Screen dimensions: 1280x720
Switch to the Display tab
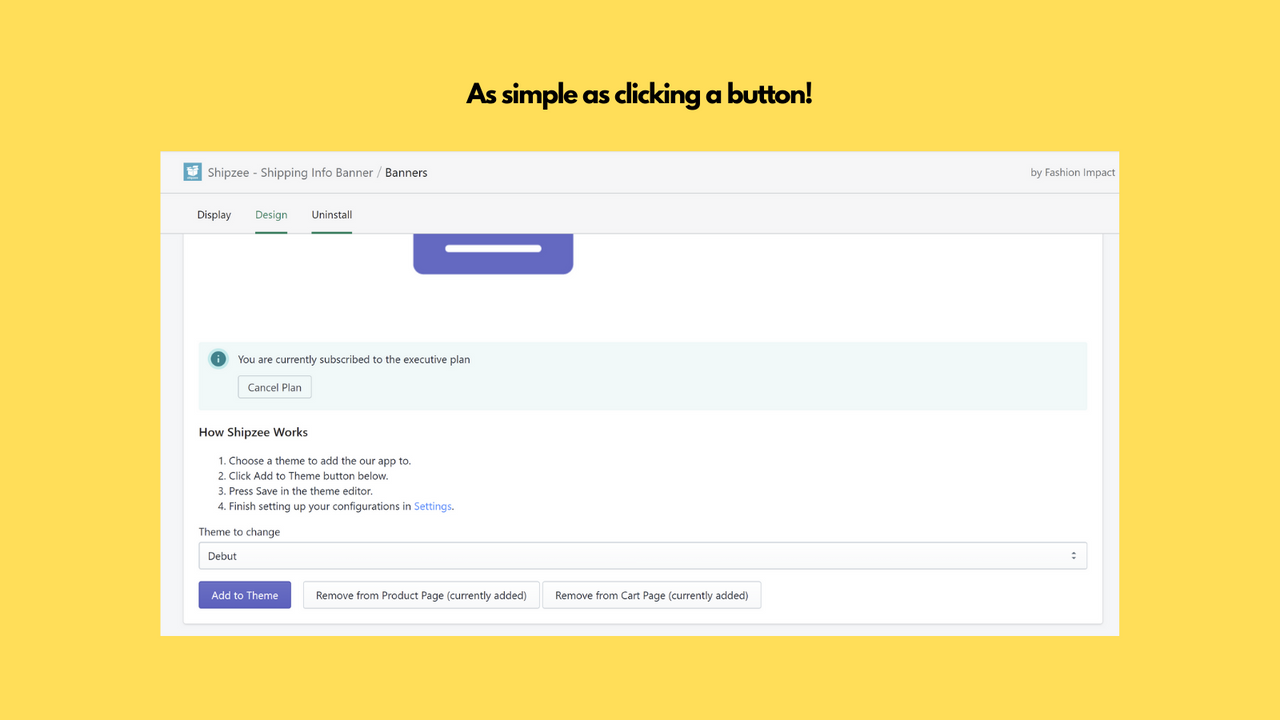(214, 214)
